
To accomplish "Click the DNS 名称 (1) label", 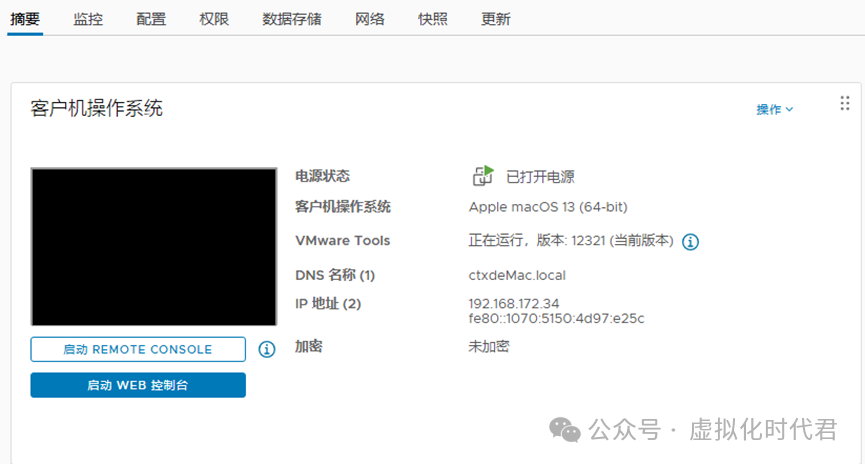I will point(335,275).
